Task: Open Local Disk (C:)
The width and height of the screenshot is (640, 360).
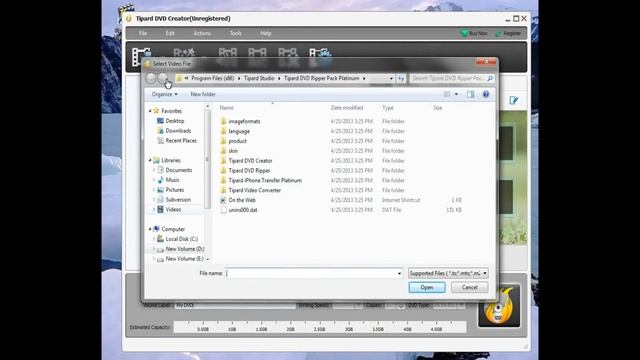Action: click(x=182, y=239)
